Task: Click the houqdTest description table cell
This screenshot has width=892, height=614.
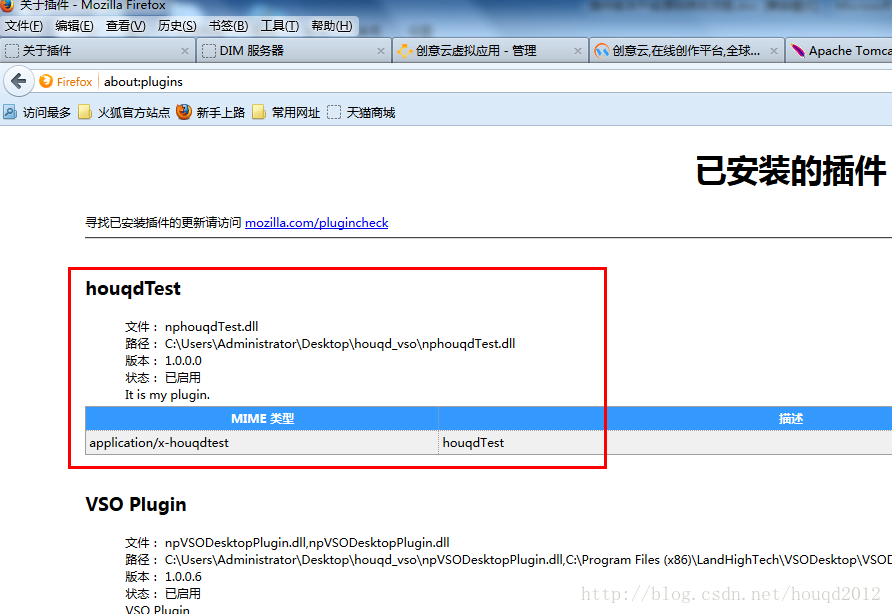Action: (x=666, y=443)
